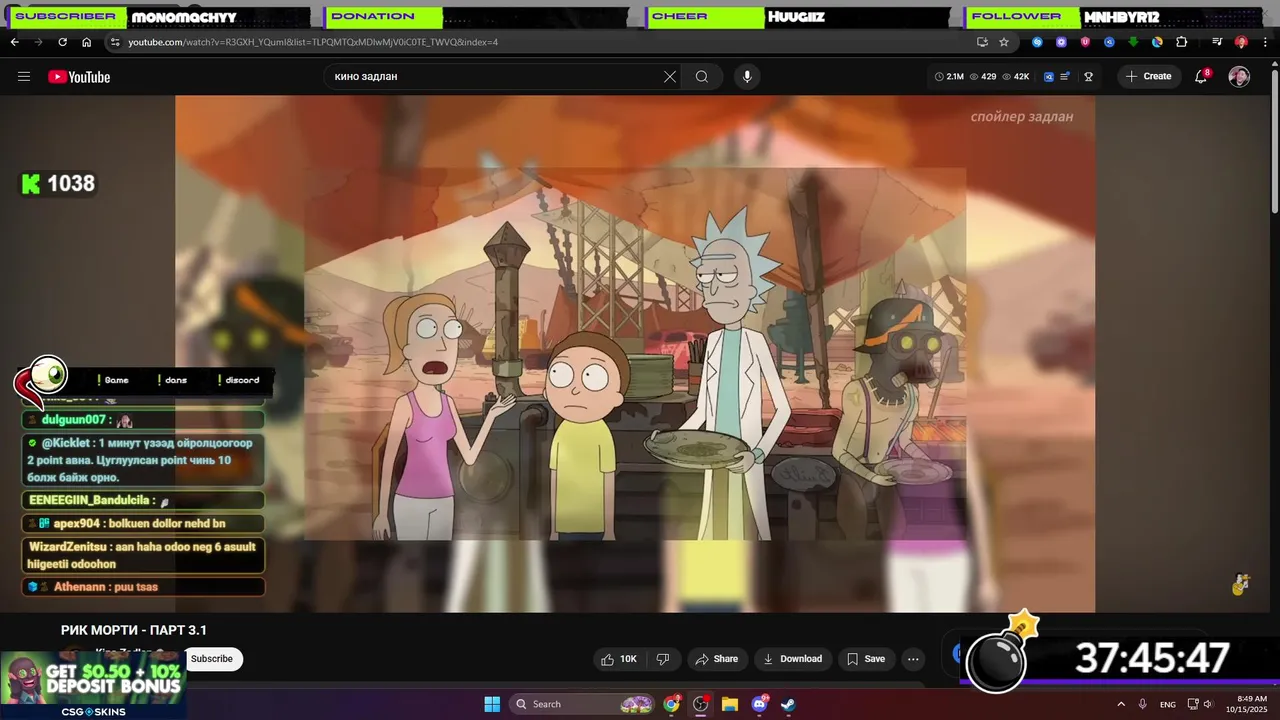Click the 42K views stat
Screen dimensions: 1280x720
(x=1017, y=76)
